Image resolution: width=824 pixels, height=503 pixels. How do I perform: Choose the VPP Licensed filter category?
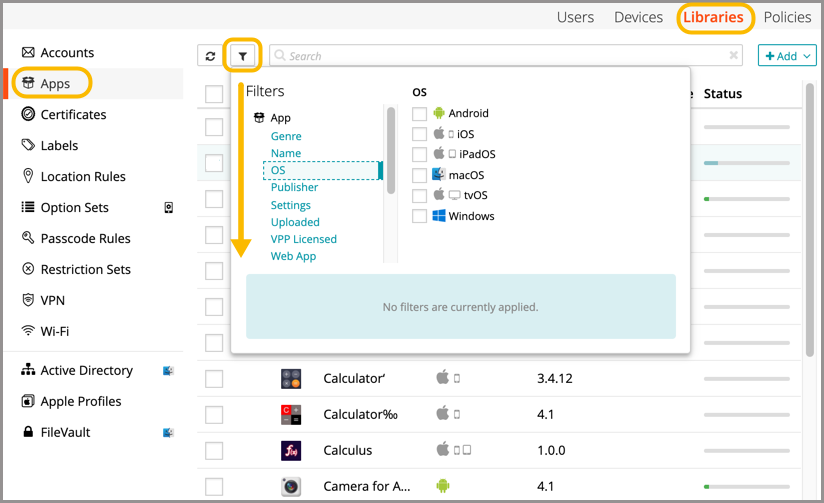coord(303,239)
